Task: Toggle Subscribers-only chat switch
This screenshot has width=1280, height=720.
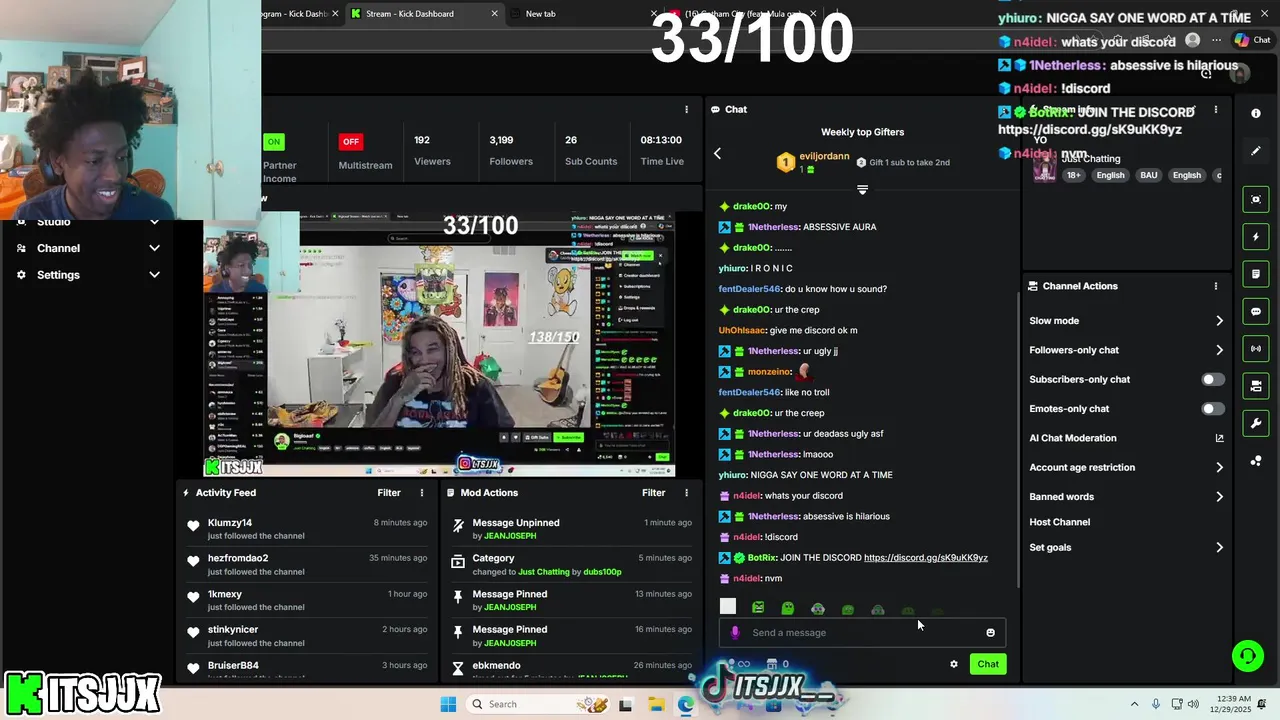Action: 1212,380
